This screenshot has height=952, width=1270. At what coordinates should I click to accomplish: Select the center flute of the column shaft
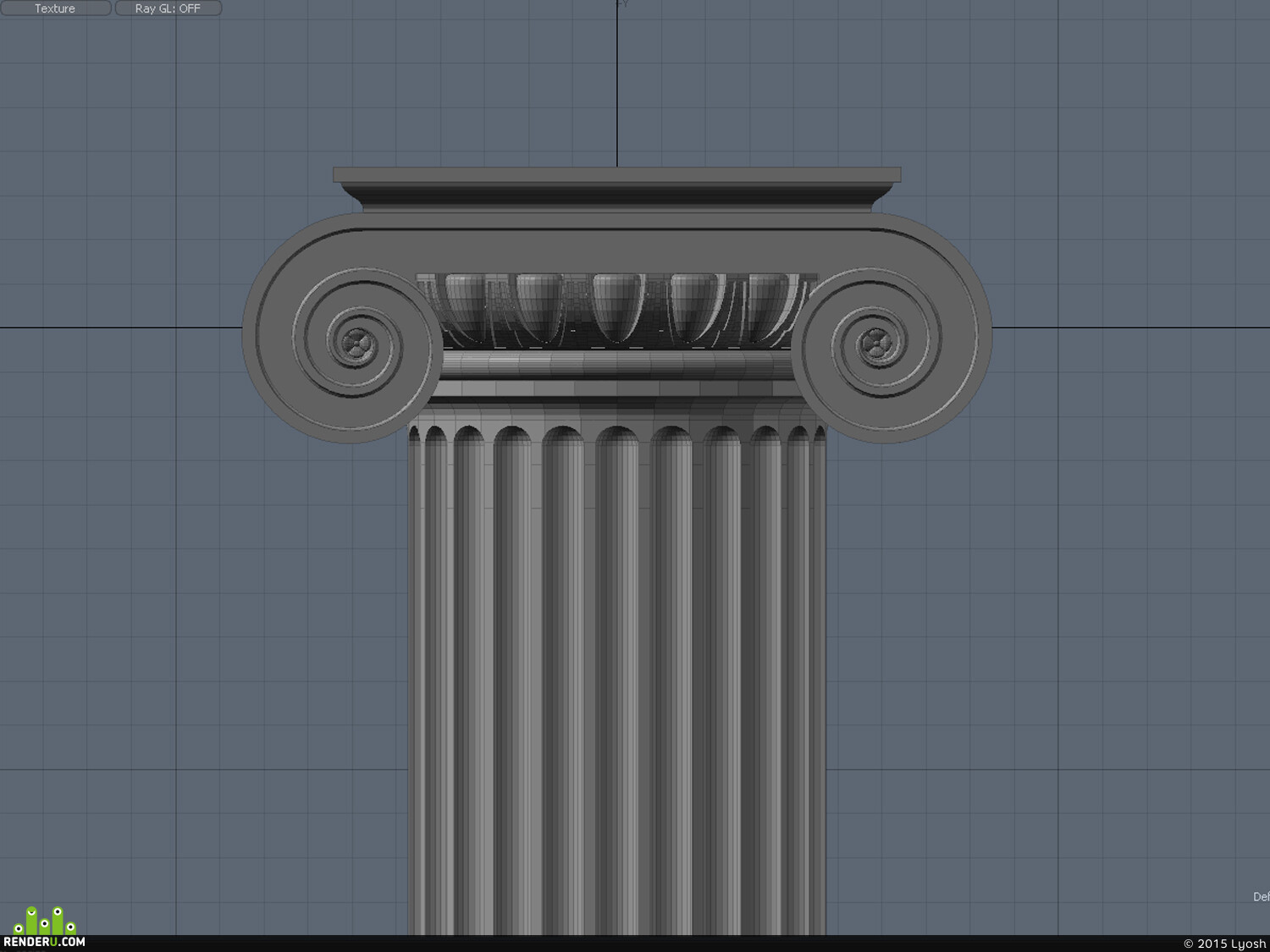click(617, 677)
